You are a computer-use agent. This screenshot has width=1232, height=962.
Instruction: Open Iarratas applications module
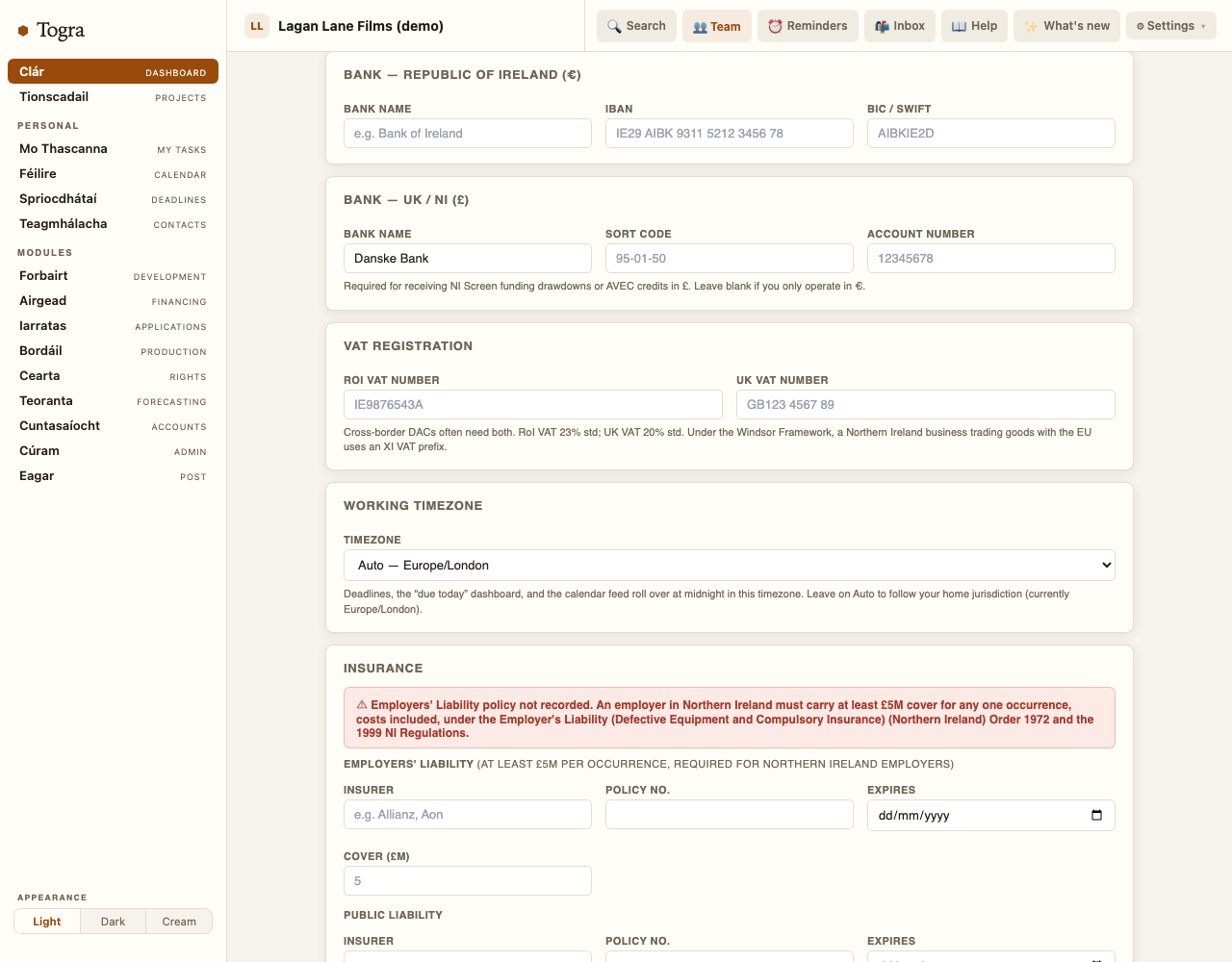113,326
